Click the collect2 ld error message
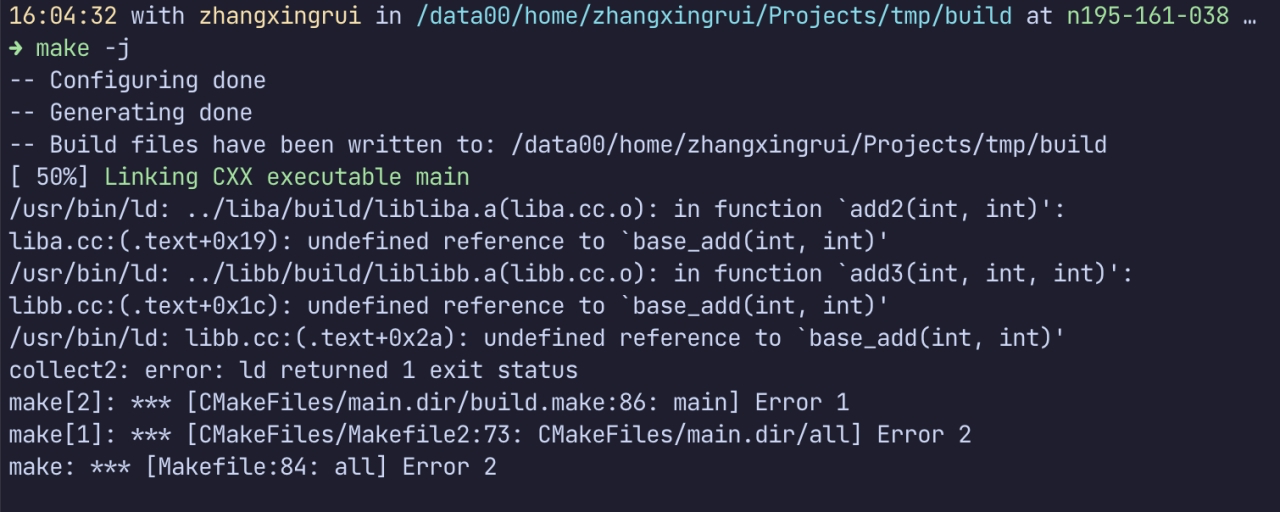This screenshot has width=1280, height=512. tap(293, 370)
